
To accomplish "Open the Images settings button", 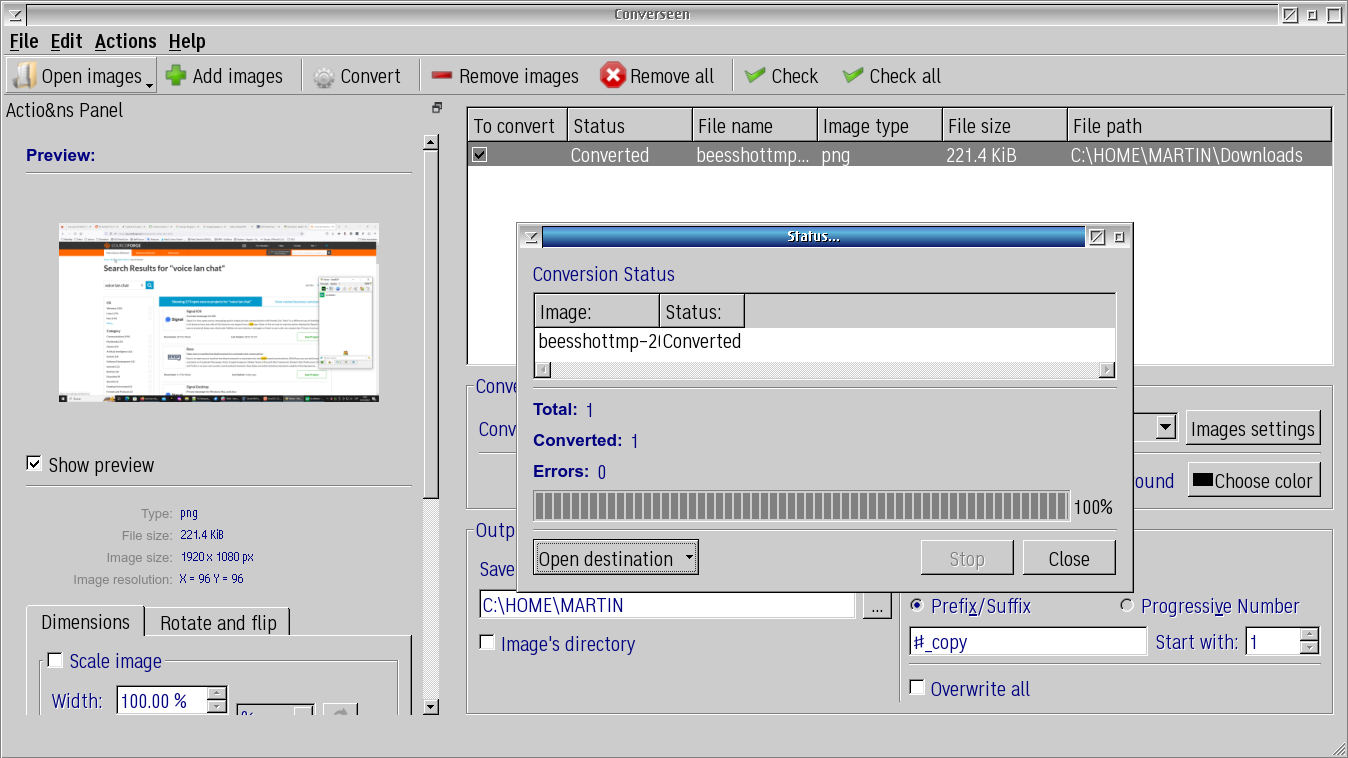I will (1252, 429).
